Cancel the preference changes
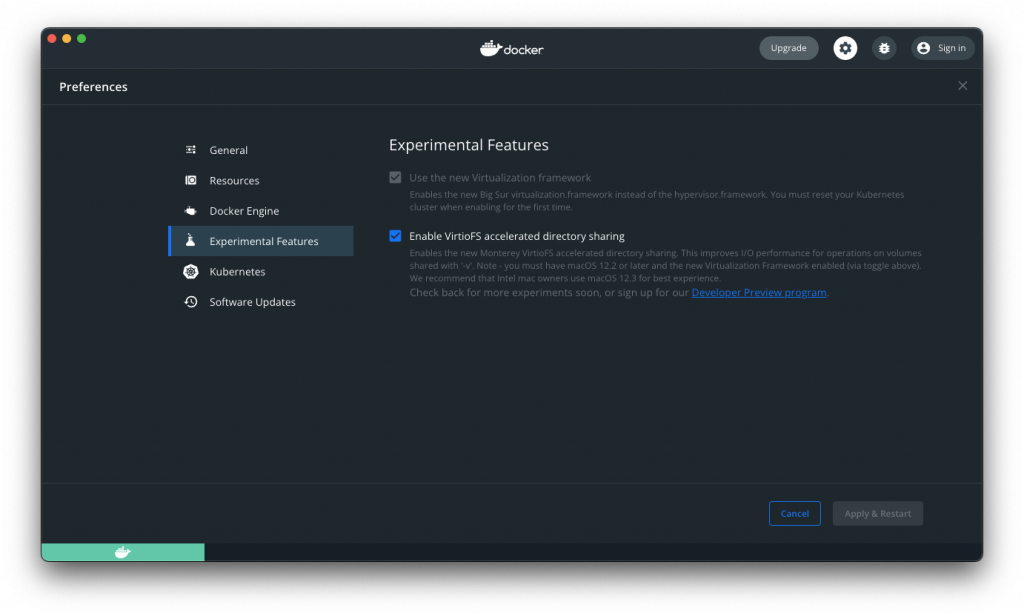The height and width of the screenshot is (616, 1024). [x=794, y=513]
